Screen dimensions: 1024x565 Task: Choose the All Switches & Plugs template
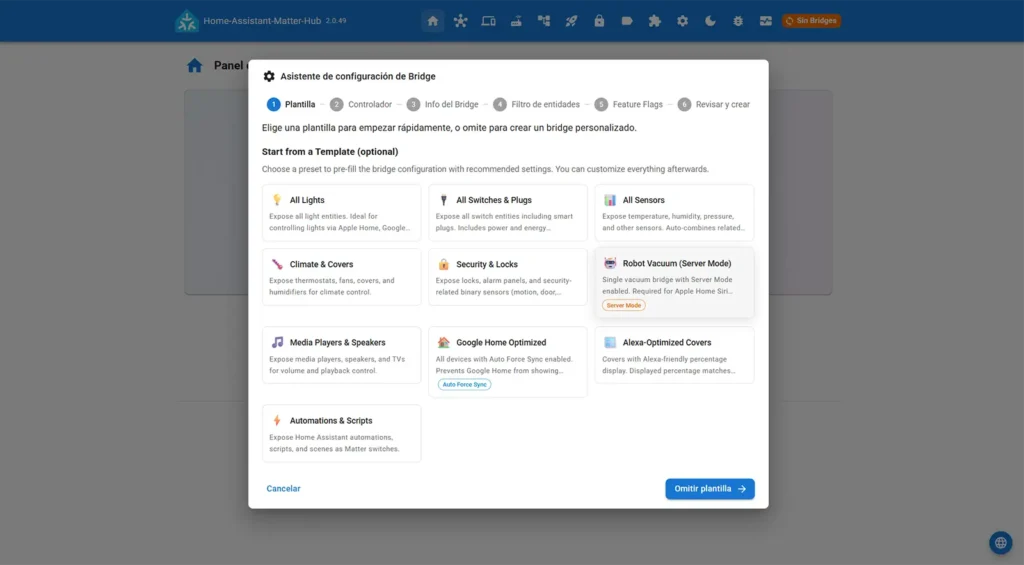[x=507, y=213]
